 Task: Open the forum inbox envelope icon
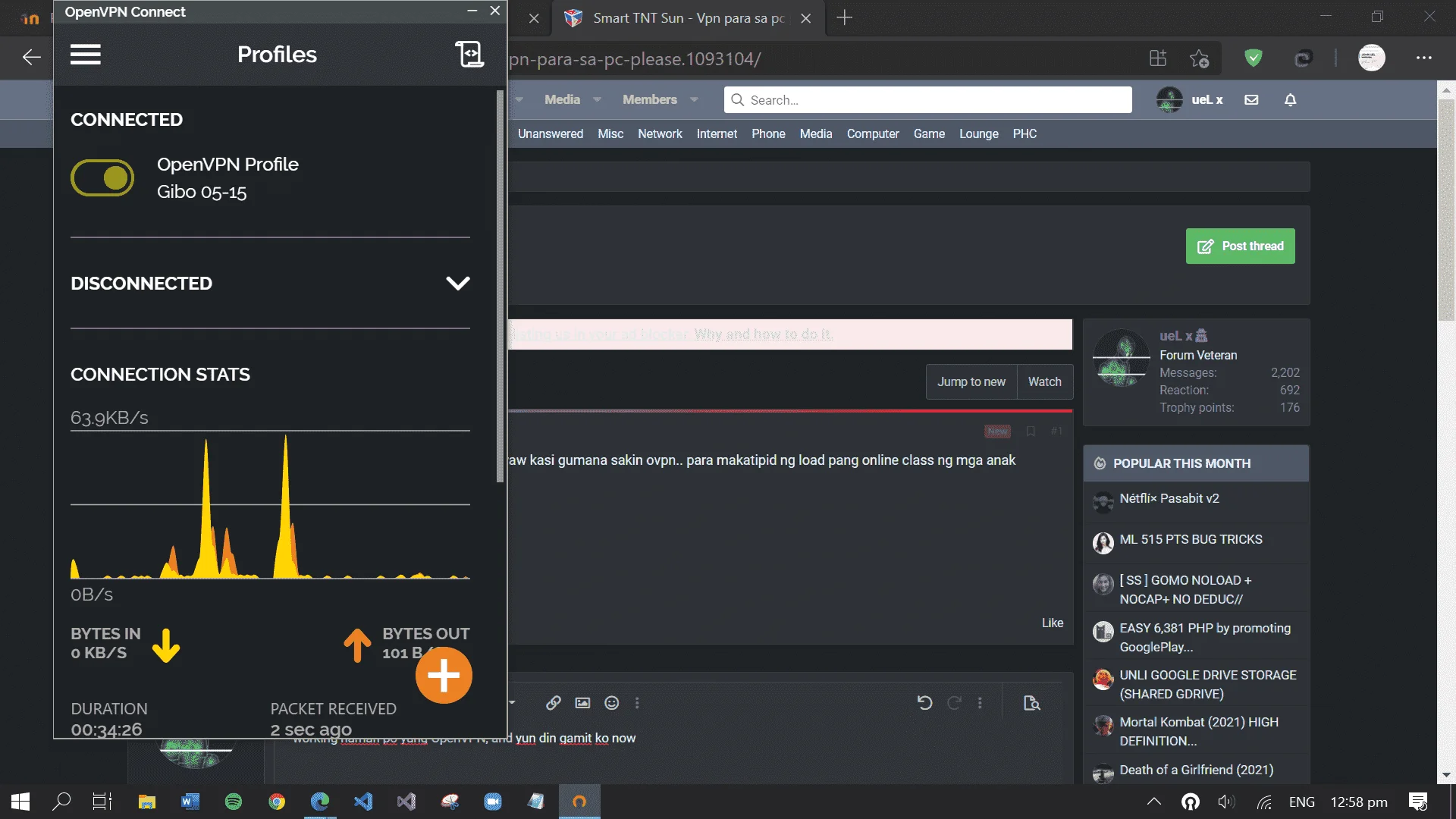point(1251,99)
